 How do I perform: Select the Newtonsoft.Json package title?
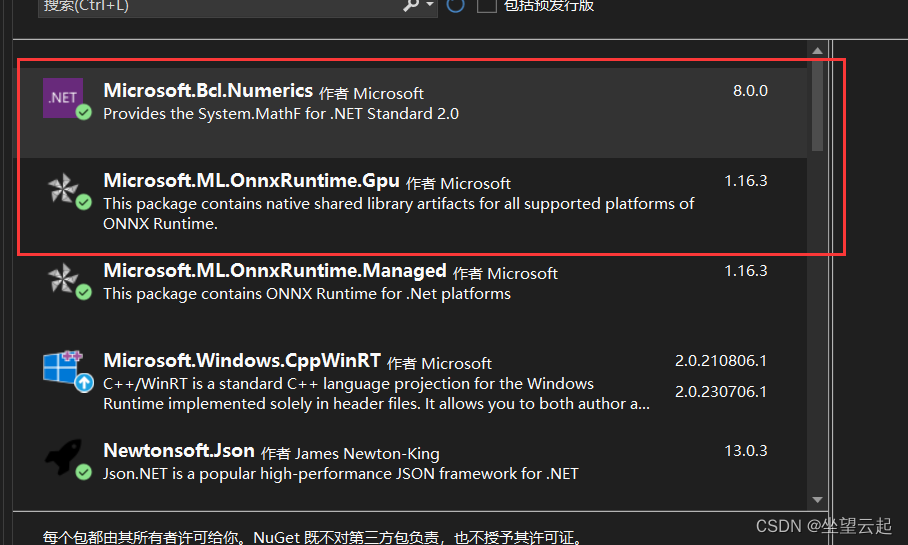point(179,451)
